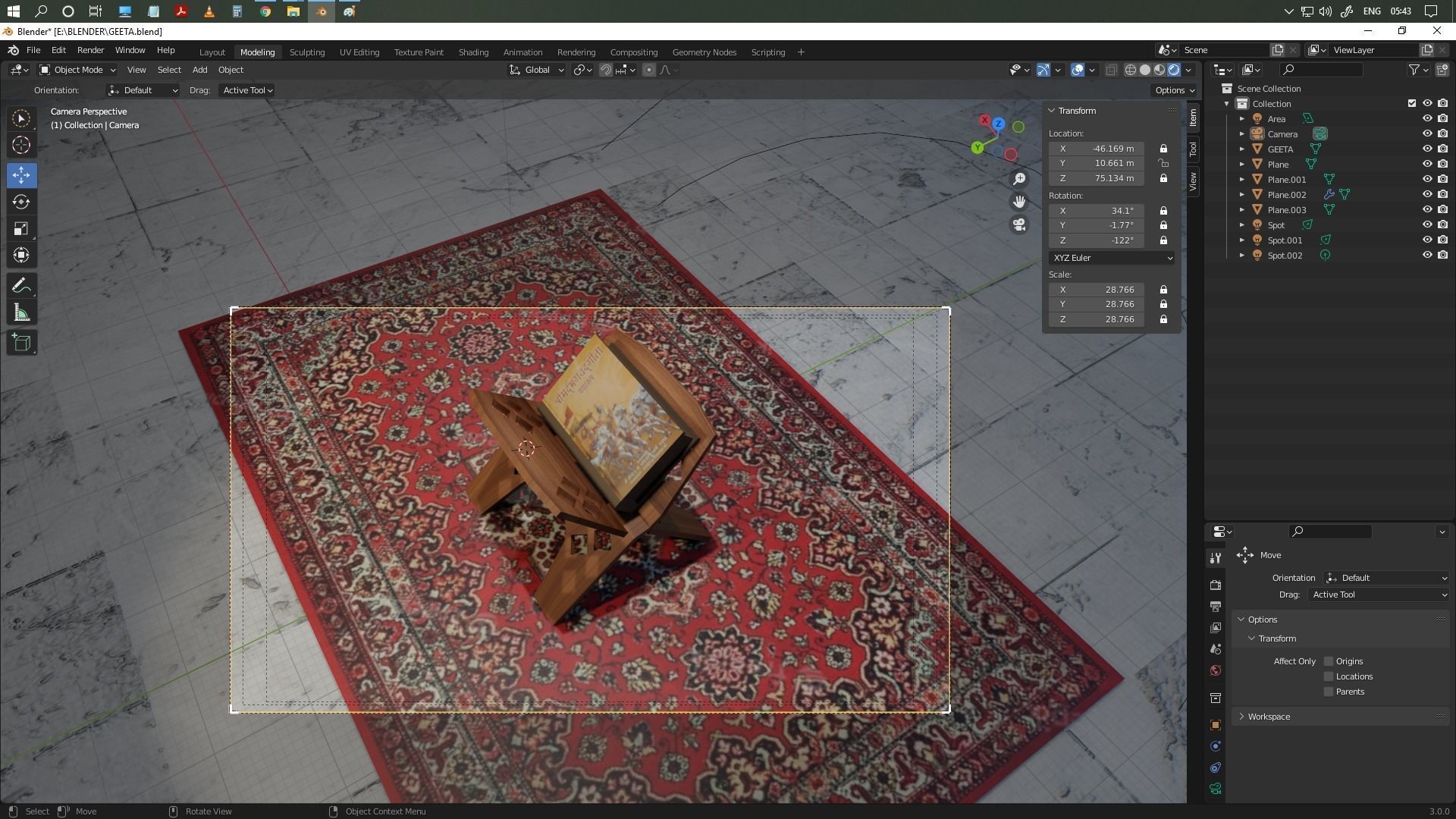Click the Location X value field
Viewport: 1456px width, 819px height.
pos(1097,149)
